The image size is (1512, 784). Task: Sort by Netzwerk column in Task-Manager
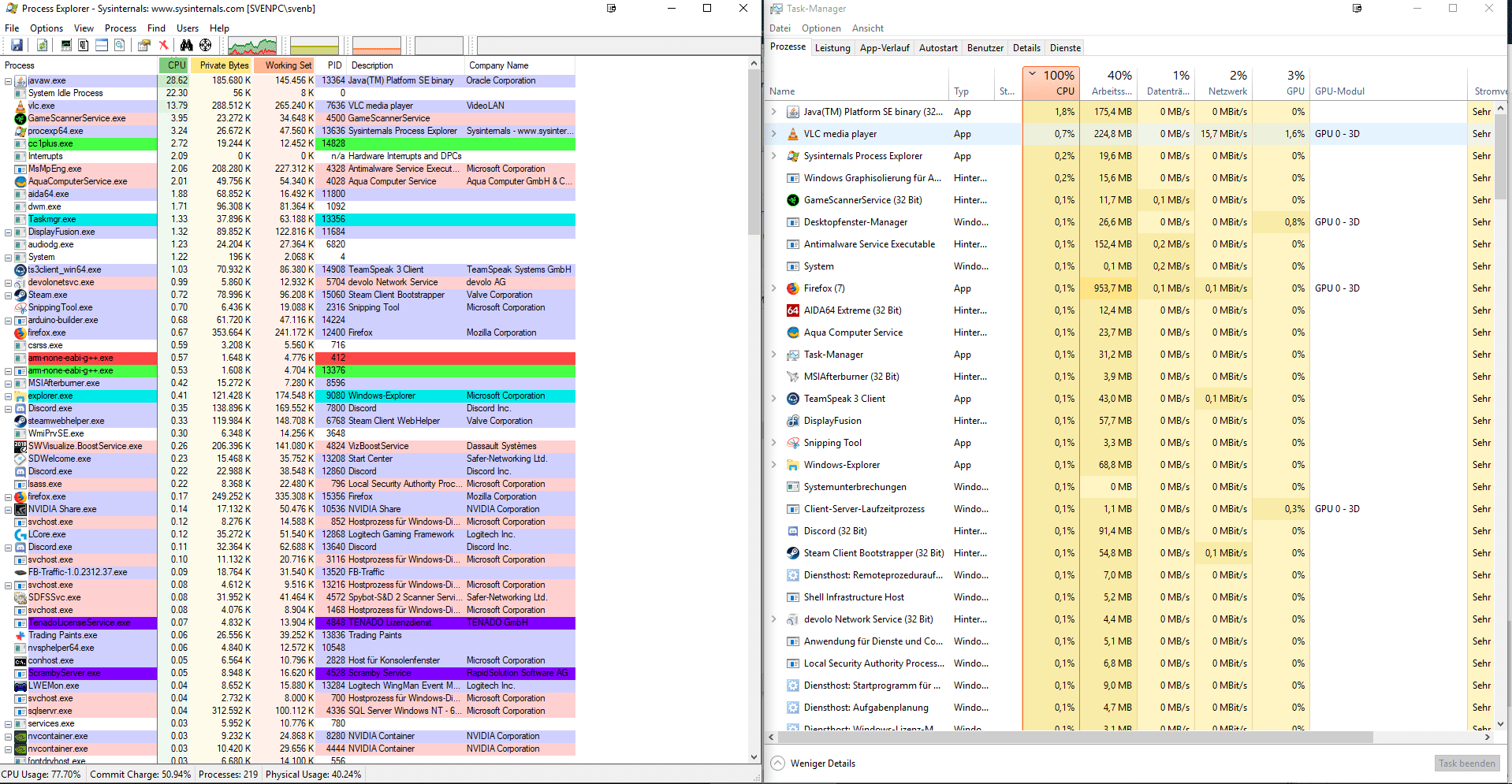pos(1224,83)
